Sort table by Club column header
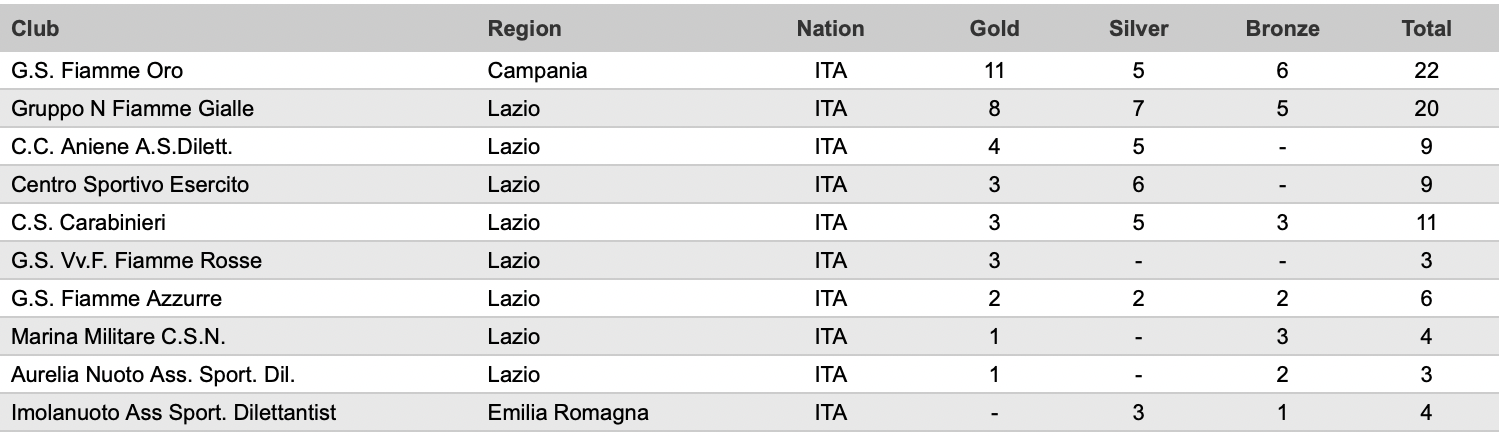This screenshot has height=436, width=1500. click(x=28, y=29)
